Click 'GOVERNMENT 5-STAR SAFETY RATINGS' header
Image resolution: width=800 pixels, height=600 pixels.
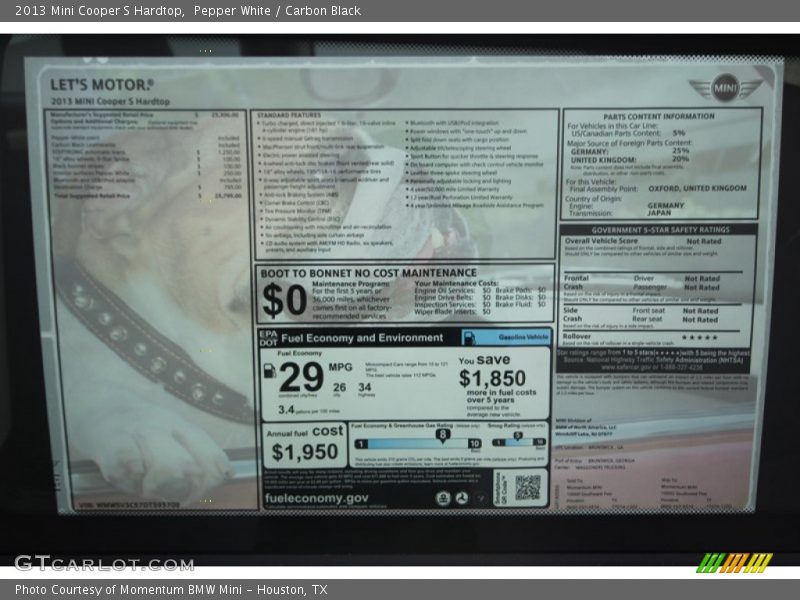point(660,230)
